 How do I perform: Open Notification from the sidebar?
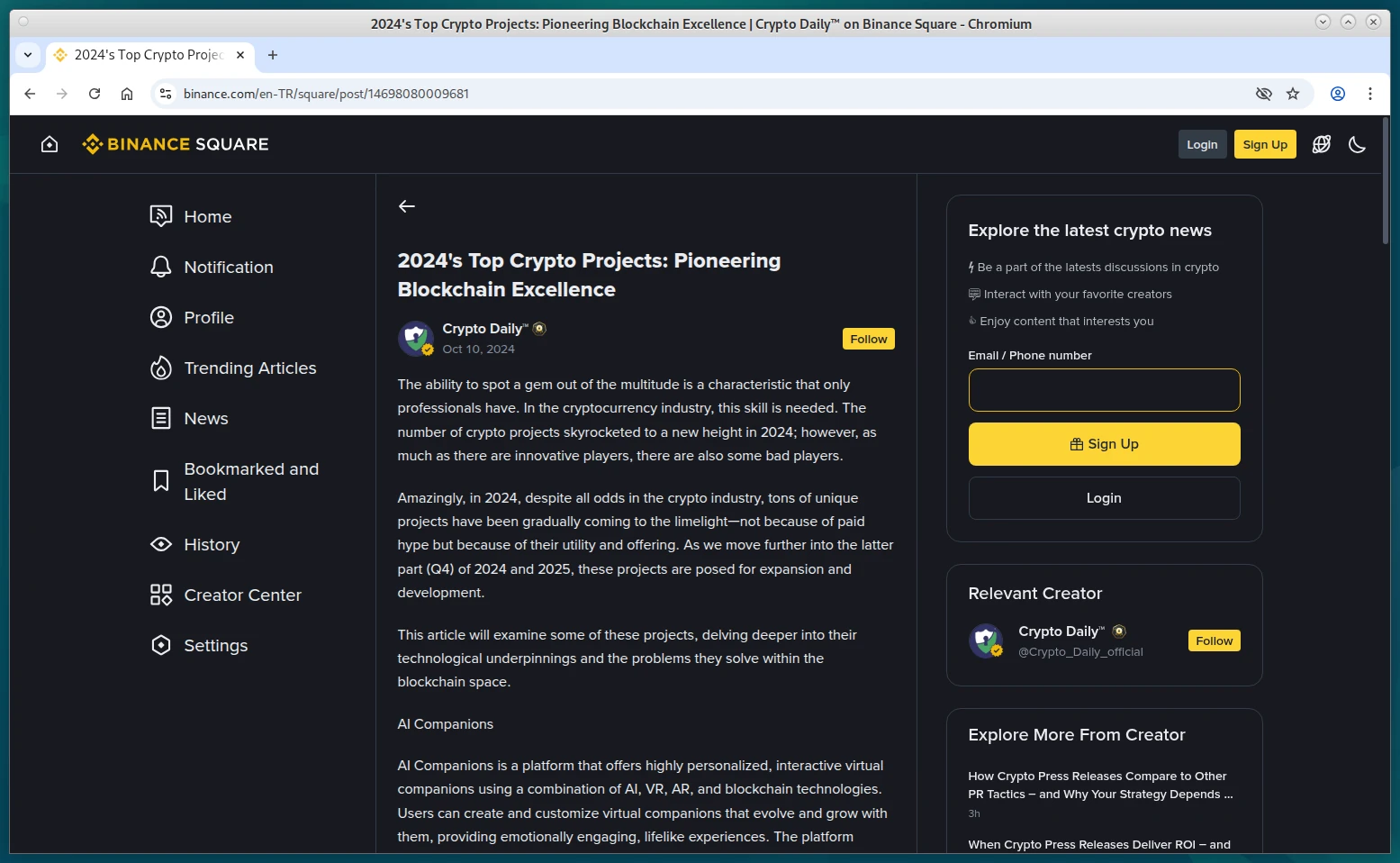point(228,268)
